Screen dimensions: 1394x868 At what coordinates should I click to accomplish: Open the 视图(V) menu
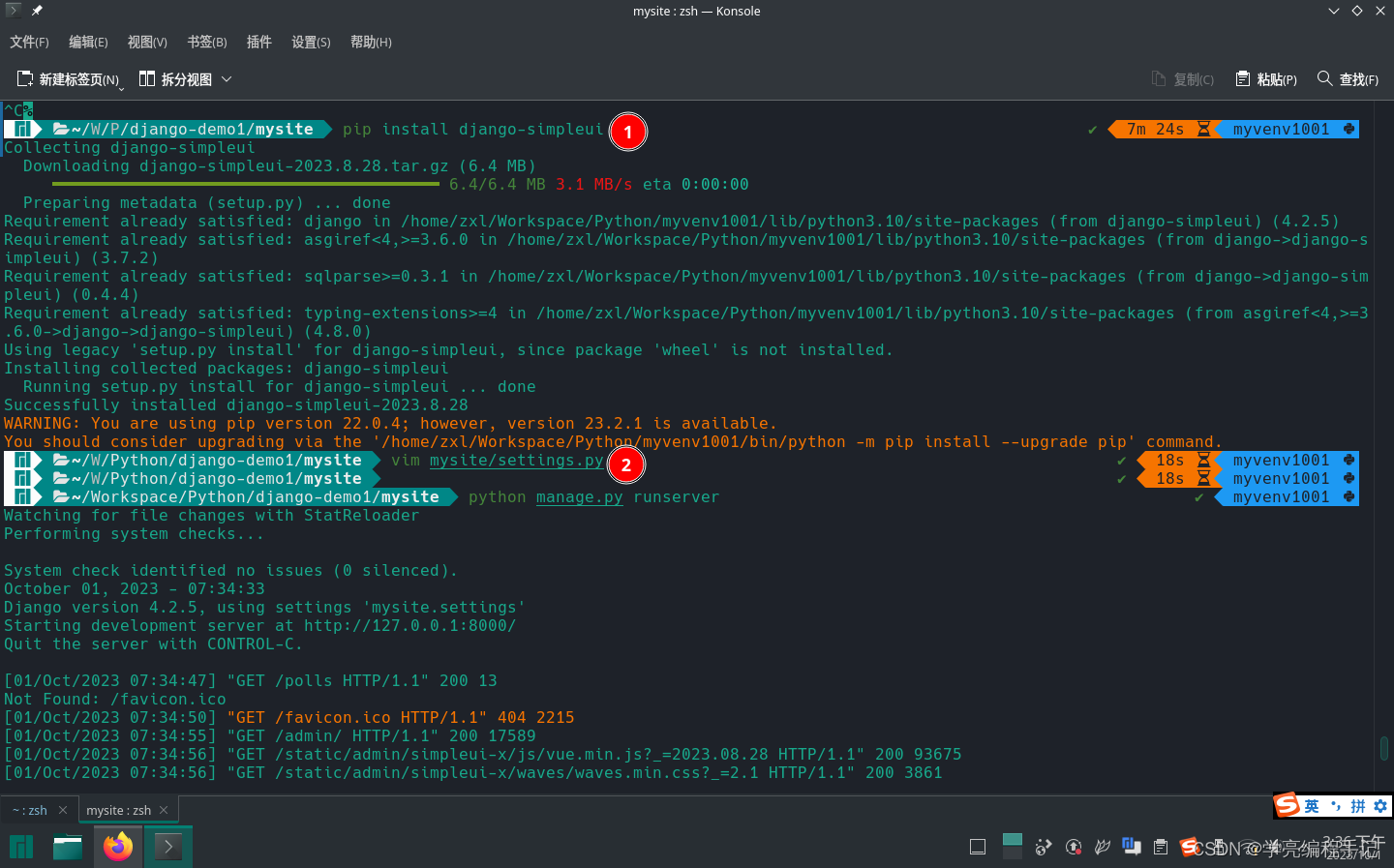147,42
